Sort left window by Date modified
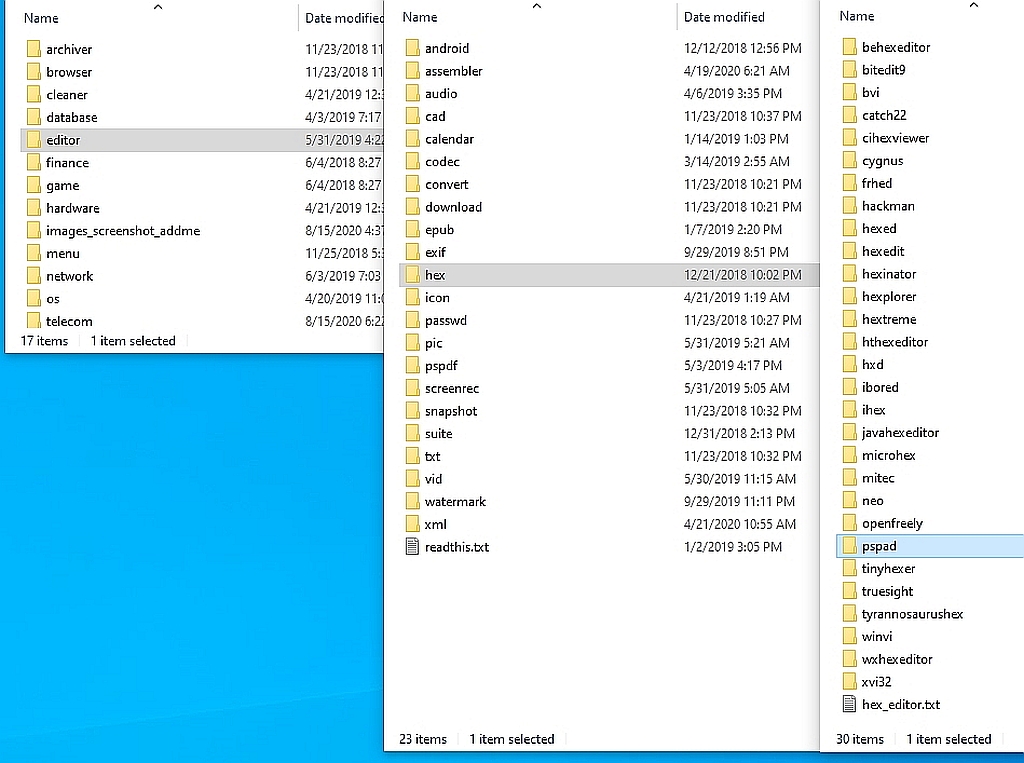Viewport: 1024px width, 763px height. pos(344,18)
